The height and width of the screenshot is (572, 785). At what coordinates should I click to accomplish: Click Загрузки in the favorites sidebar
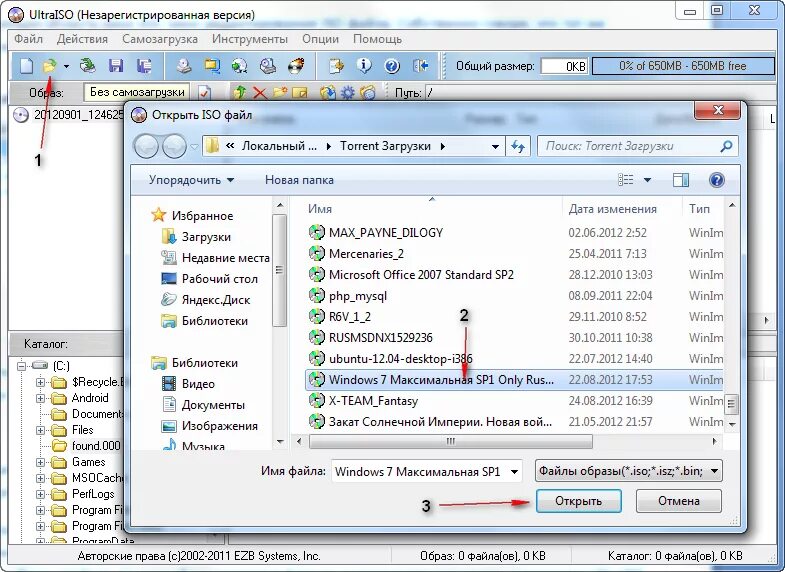click(x=206, y=237)
